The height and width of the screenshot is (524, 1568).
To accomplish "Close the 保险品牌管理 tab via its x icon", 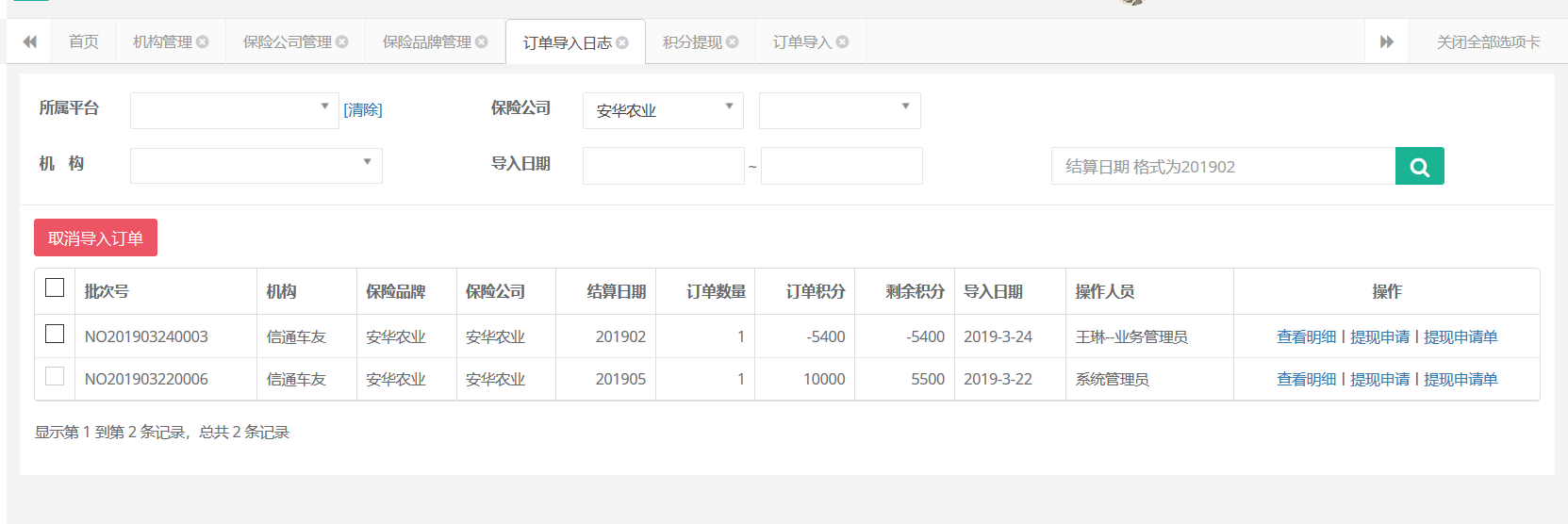I will point(481,41).
